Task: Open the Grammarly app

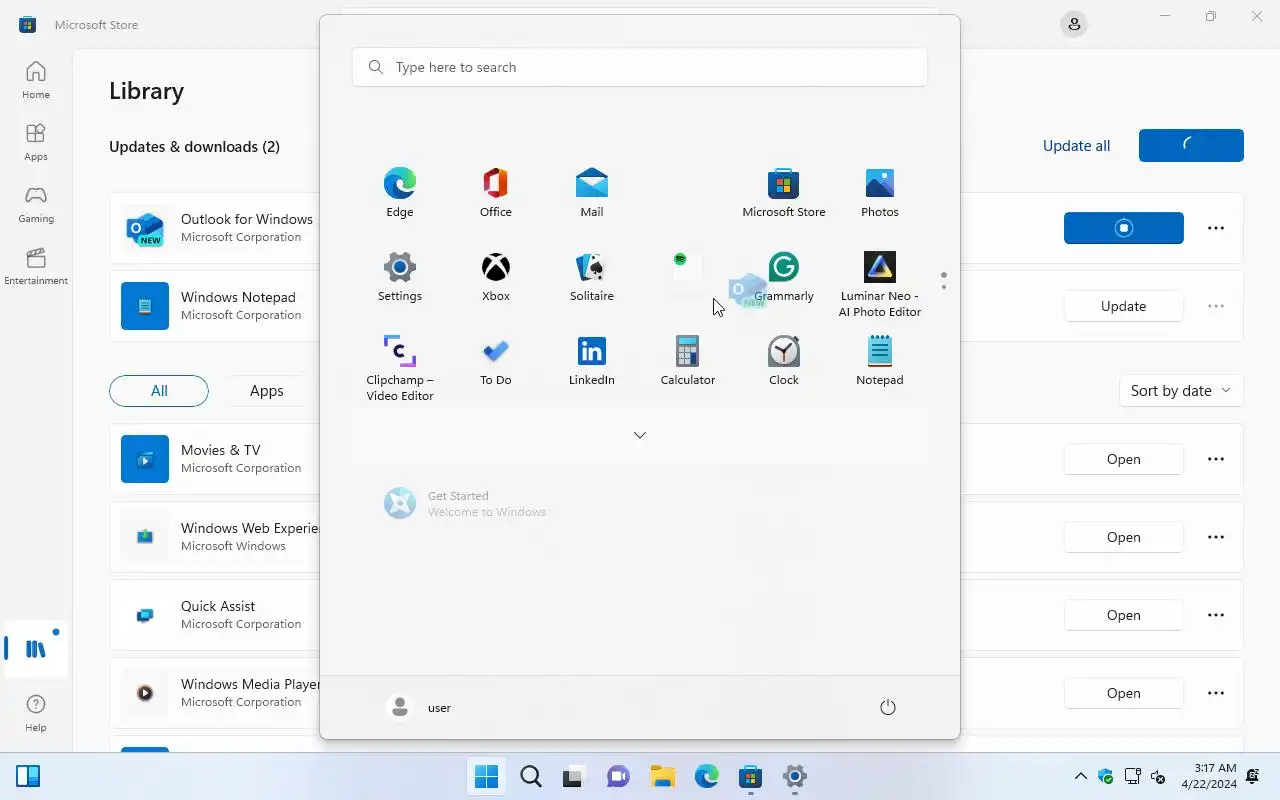Action: click(784, 276)
